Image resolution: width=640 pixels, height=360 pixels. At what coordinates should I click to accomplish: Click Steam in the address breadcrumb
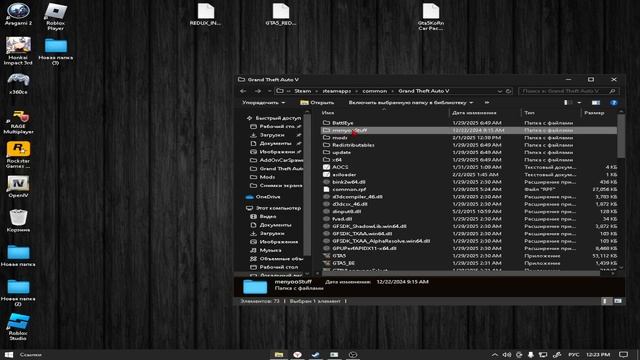302,91
